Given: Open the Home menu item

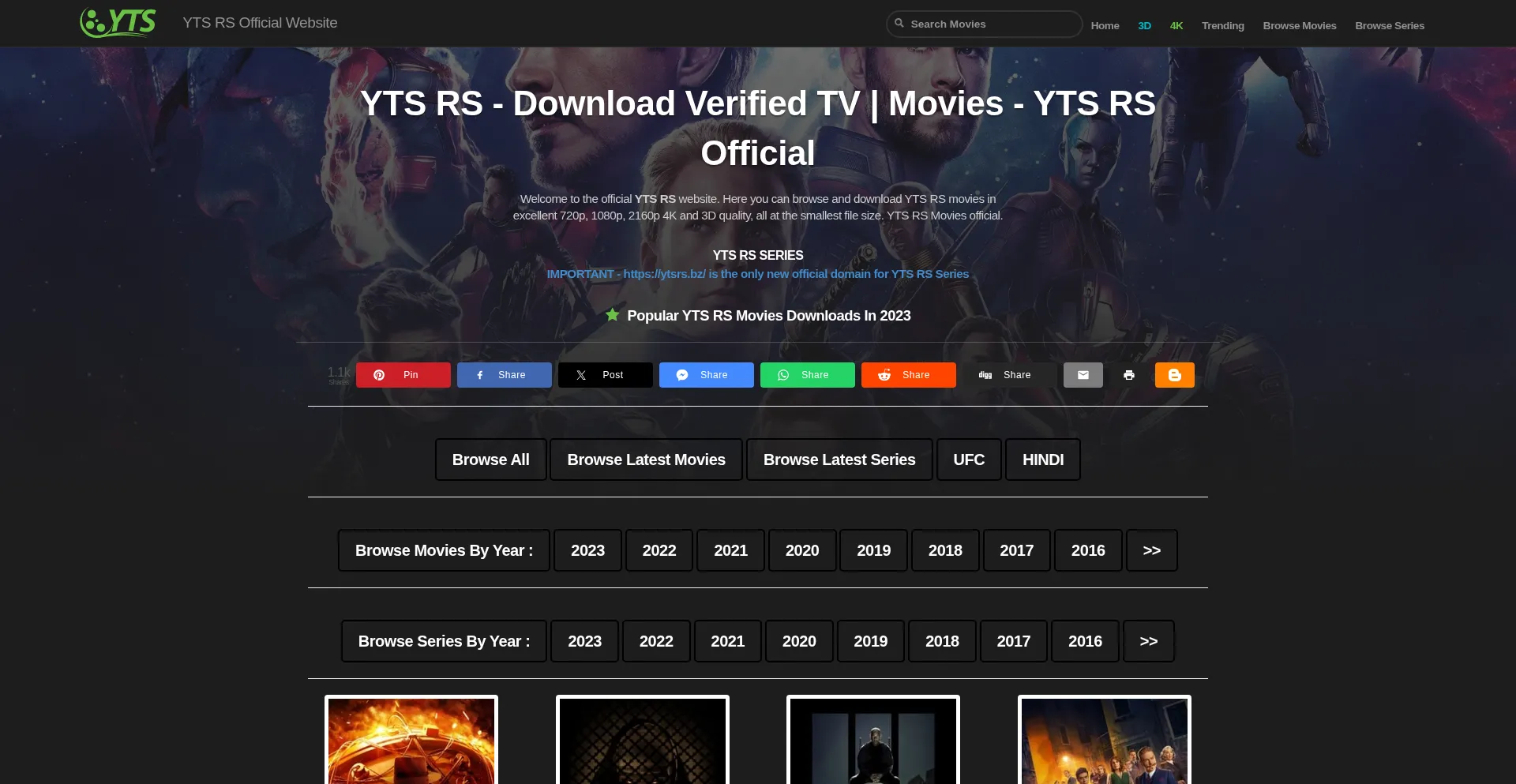Looking at the screenshot, I should (1105, 25).
